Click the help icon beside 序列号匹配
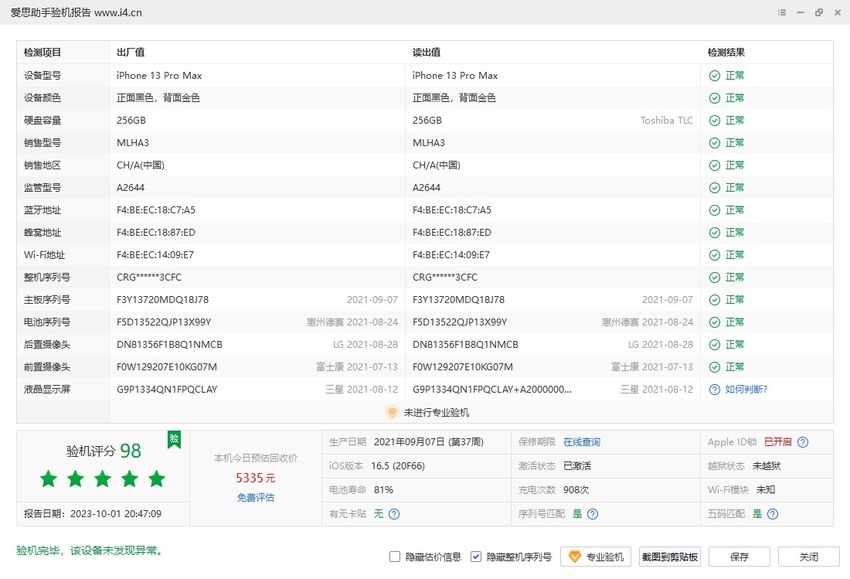This screenshot has width=850, height=579. point(593,514)
